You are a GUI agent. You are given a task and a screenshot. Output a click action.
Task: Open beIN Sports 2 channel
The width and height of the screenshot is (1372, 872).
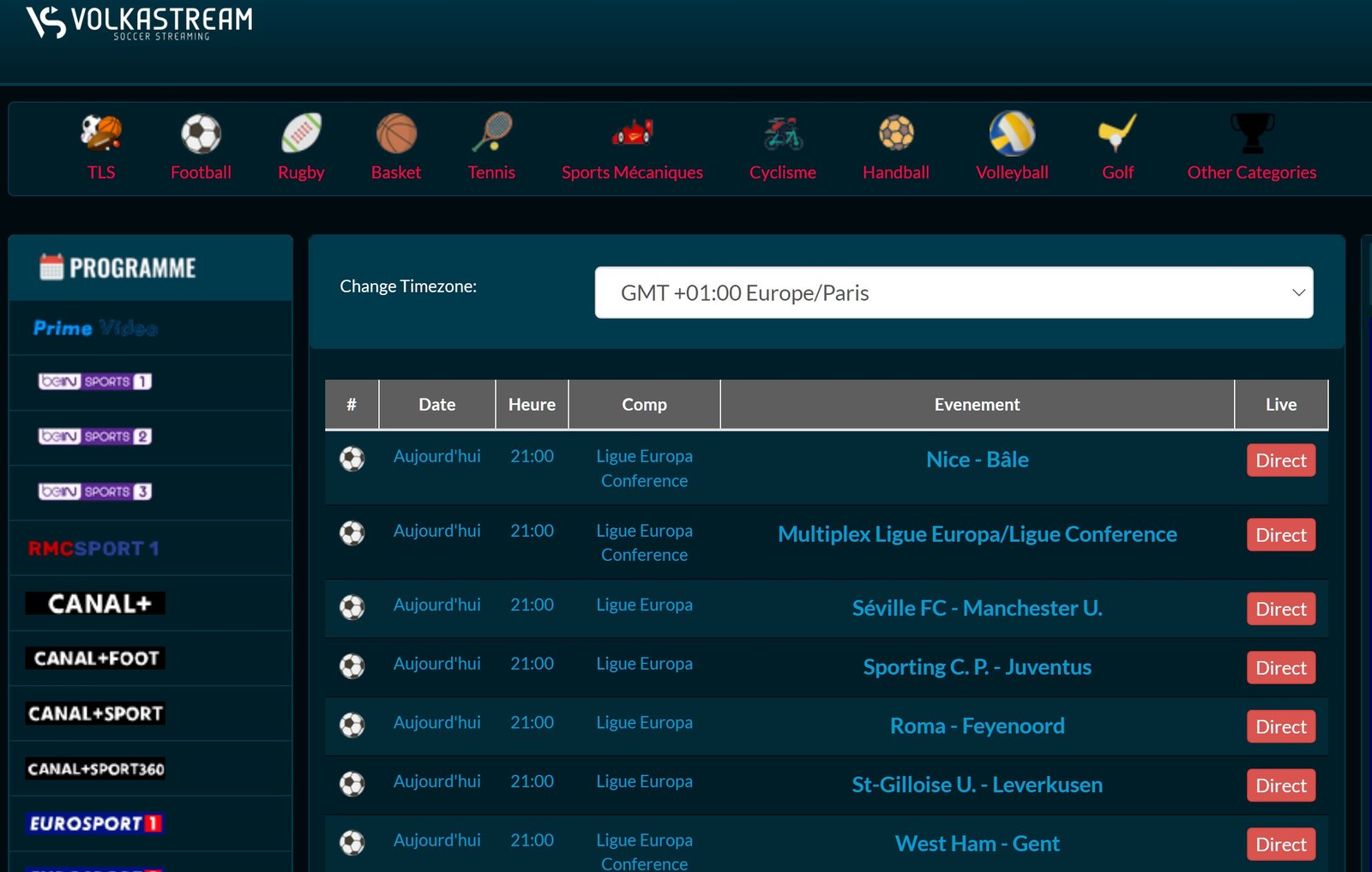[x=95, y=436]
